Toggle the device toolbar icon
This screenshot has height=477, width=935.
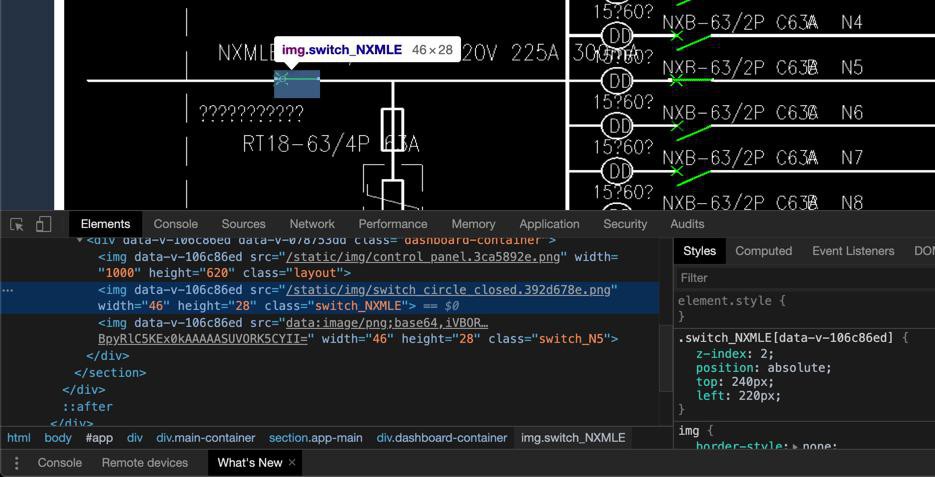pos(44,224)
